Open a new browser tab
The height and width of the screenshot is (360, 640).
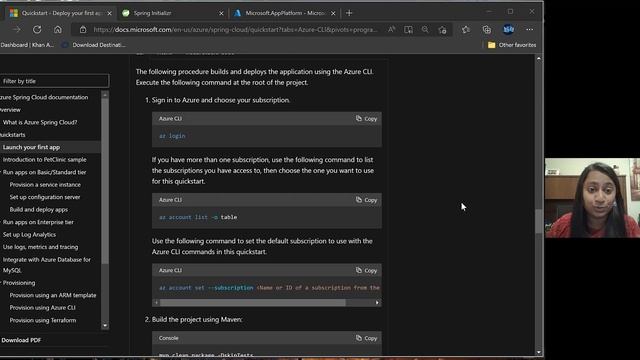tap(349, 13)
